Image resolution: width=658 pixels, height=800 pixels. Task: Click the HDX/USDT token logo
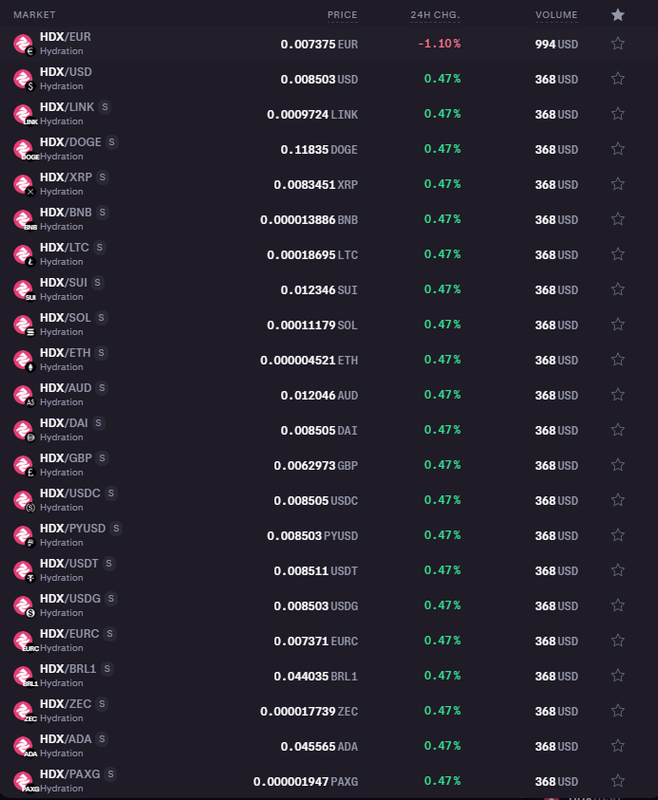click(x=23, y=571)
